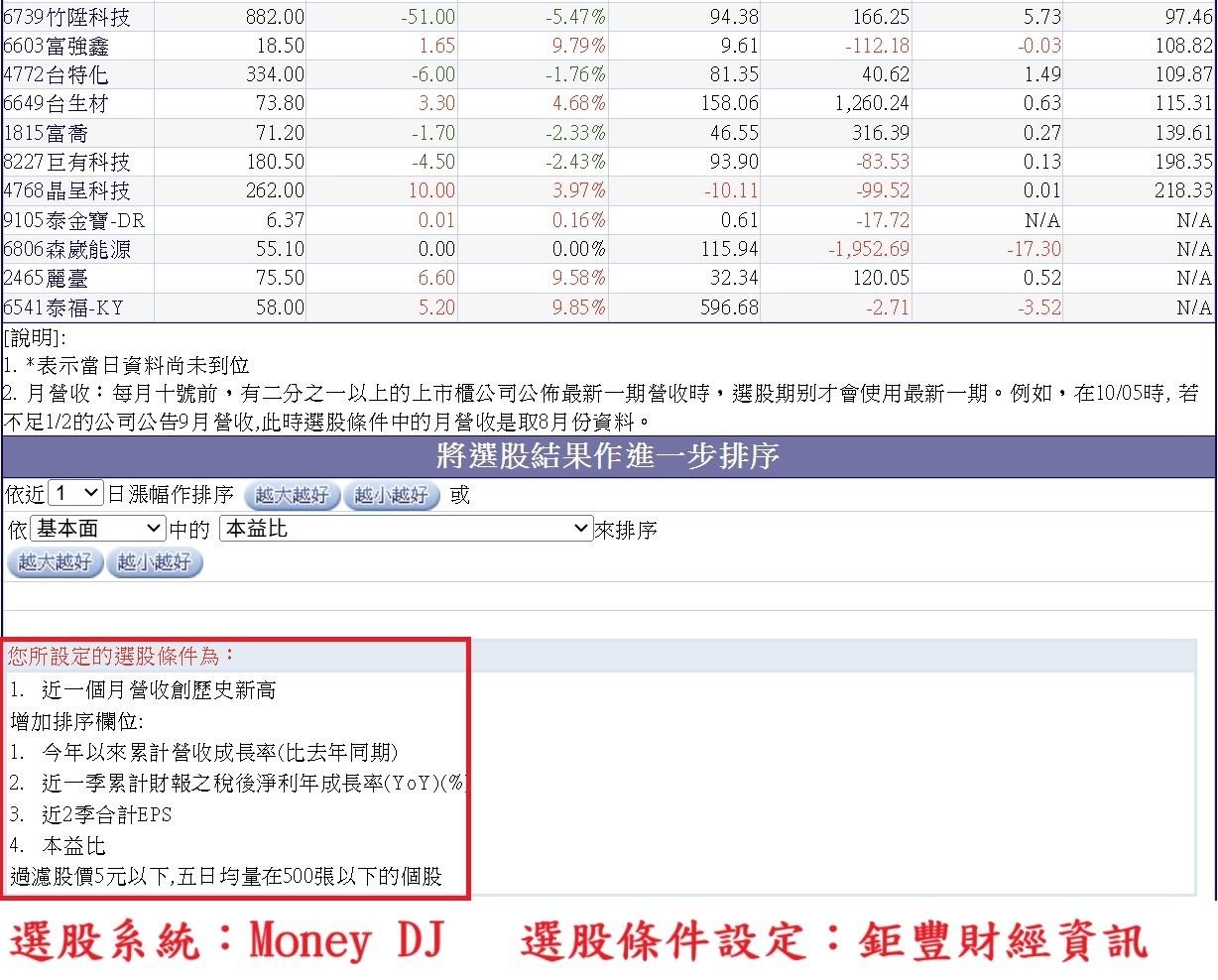
Task: Click change value -51.00
Action: point(428,17)
